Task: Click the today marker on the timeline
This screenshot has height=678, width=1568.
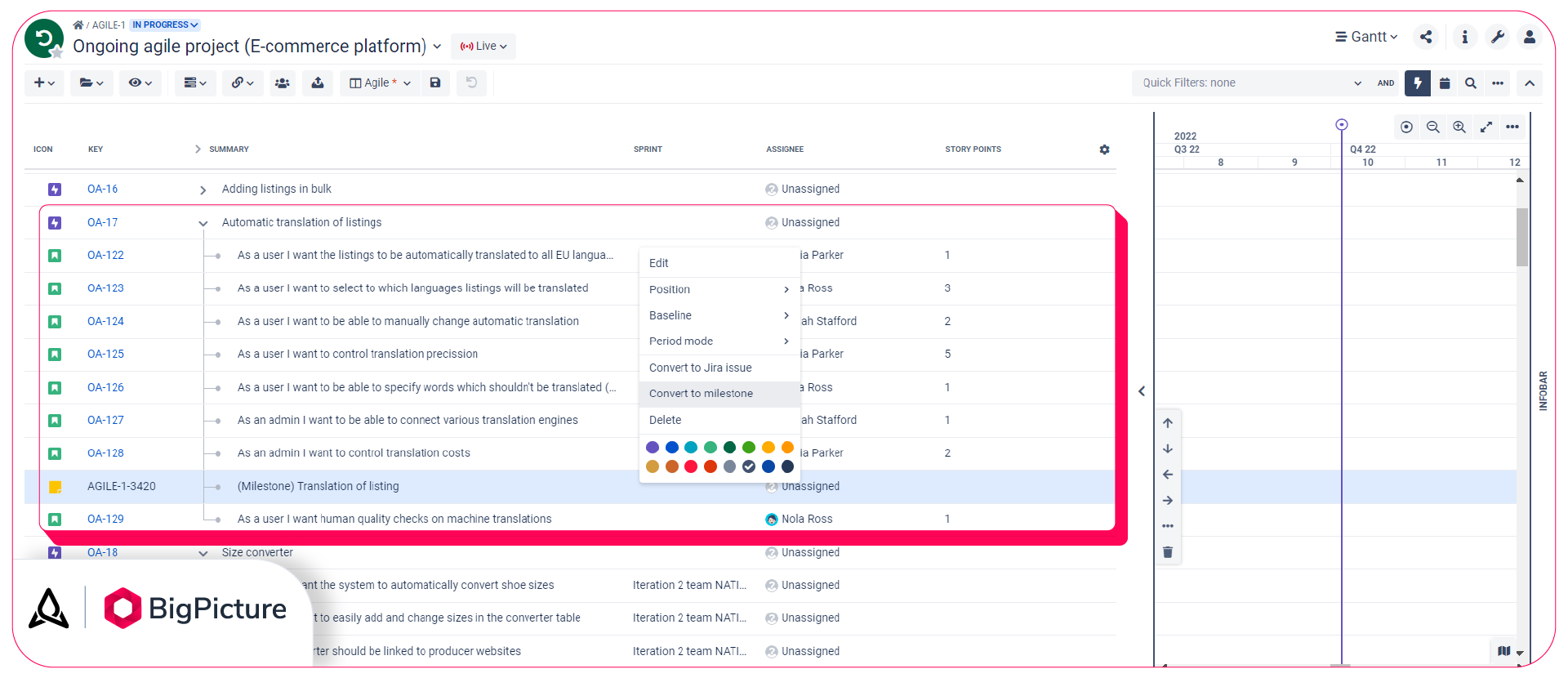Action: (x=1341, y=125)
